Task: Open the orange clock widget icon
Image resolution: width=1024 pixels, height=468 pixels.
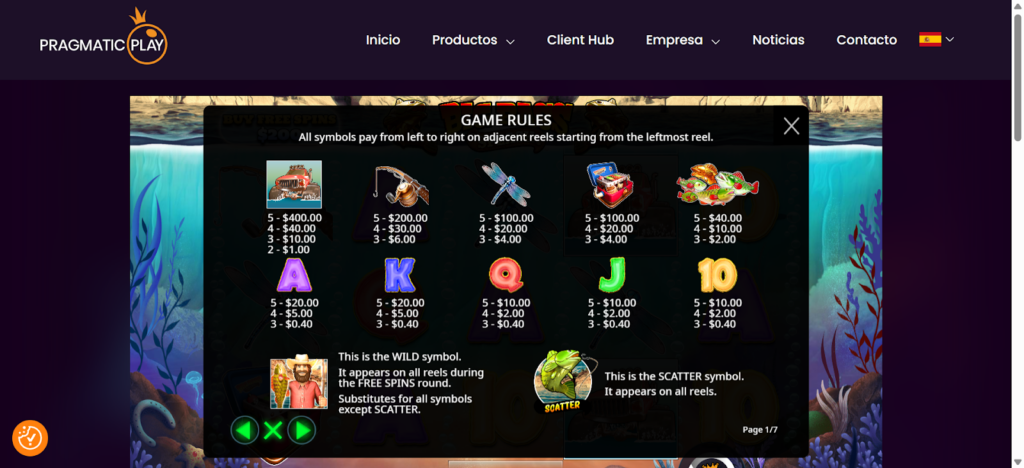Action: (x=30, y=438)
